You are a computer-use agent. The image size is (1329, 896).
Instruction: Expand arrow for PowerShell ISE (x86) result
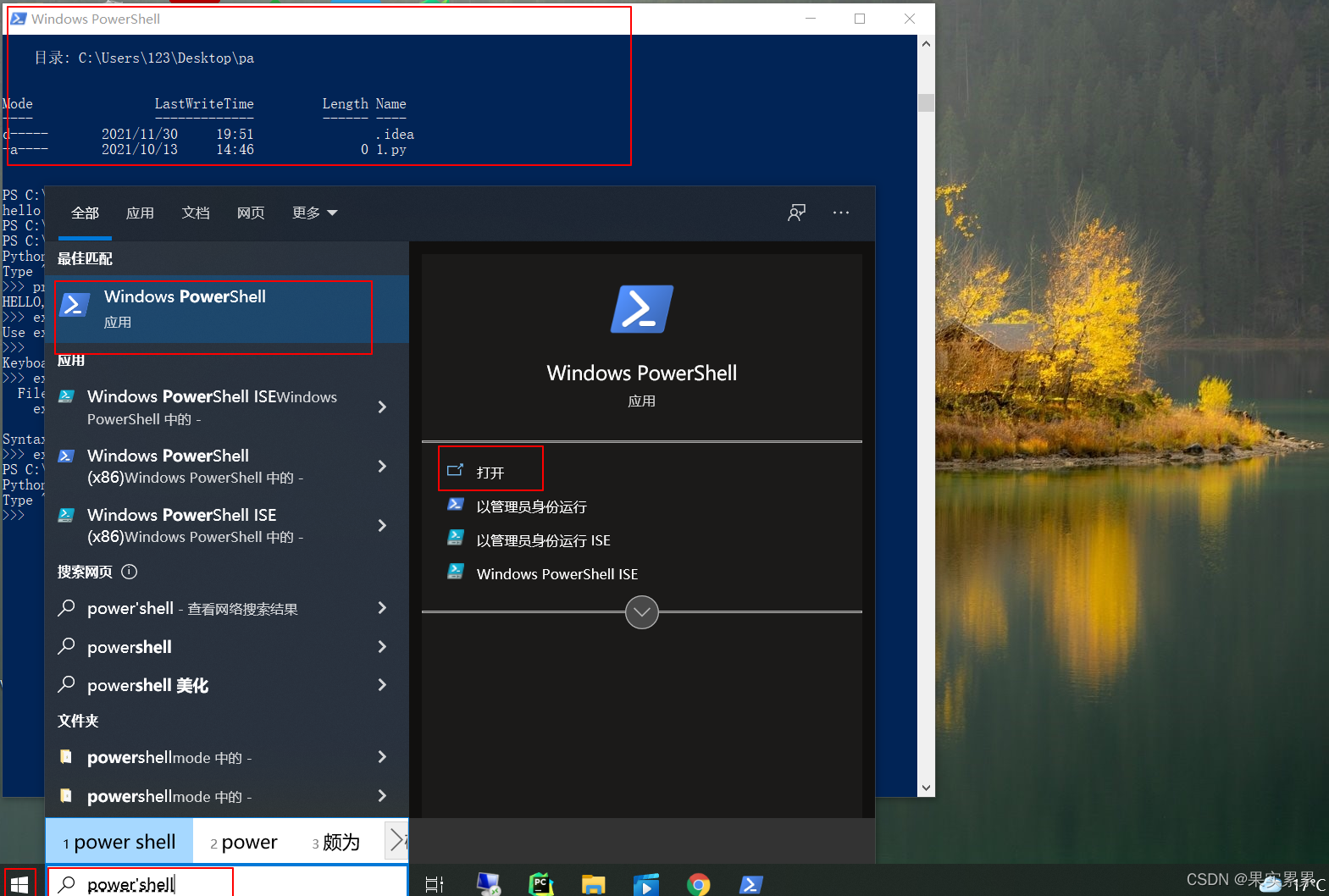pyautogui.click(x=382, y=526)
